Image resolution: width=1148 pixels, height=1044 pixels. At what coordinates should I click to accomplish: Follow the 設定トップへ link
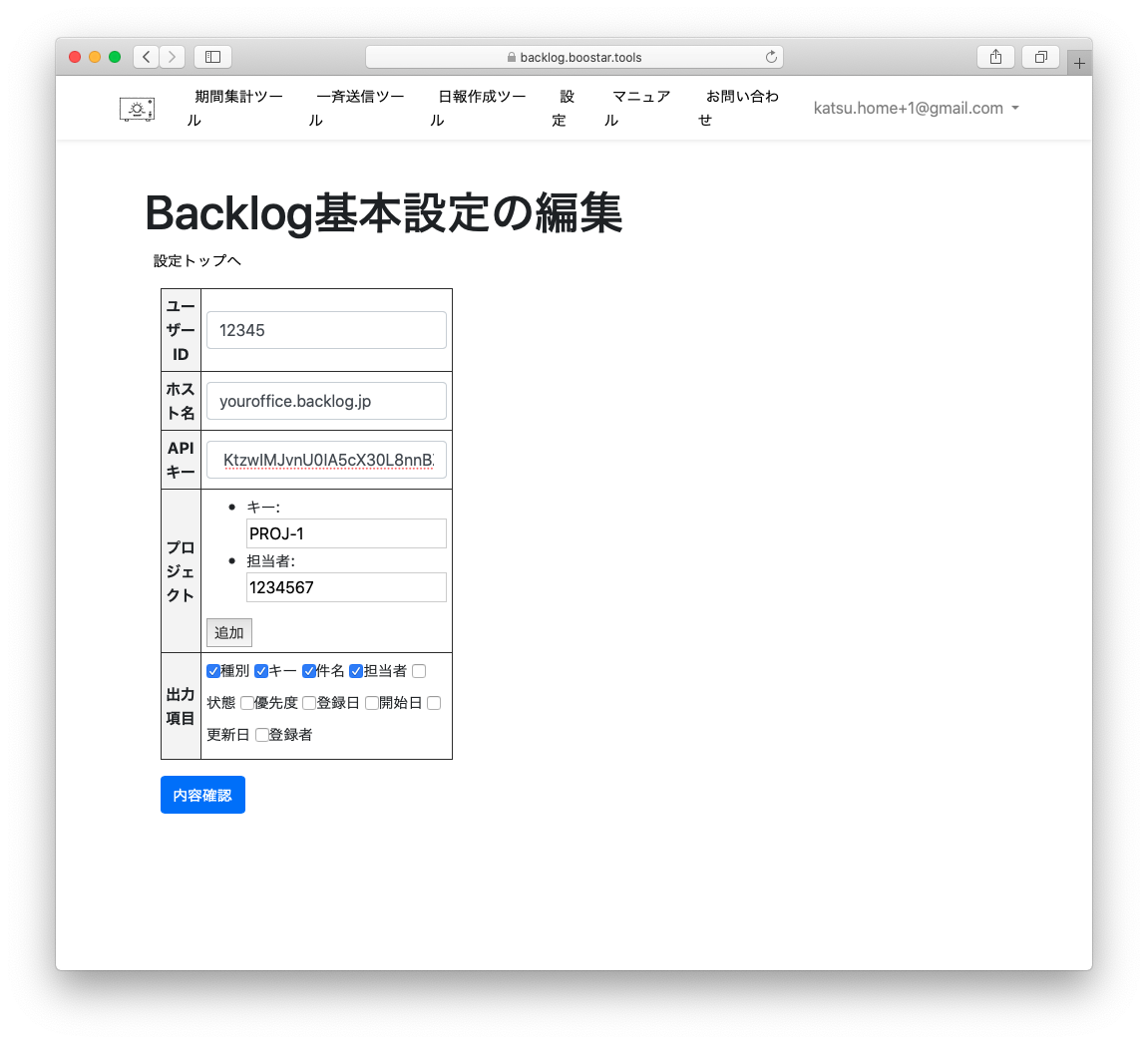(x=197, y=261)
